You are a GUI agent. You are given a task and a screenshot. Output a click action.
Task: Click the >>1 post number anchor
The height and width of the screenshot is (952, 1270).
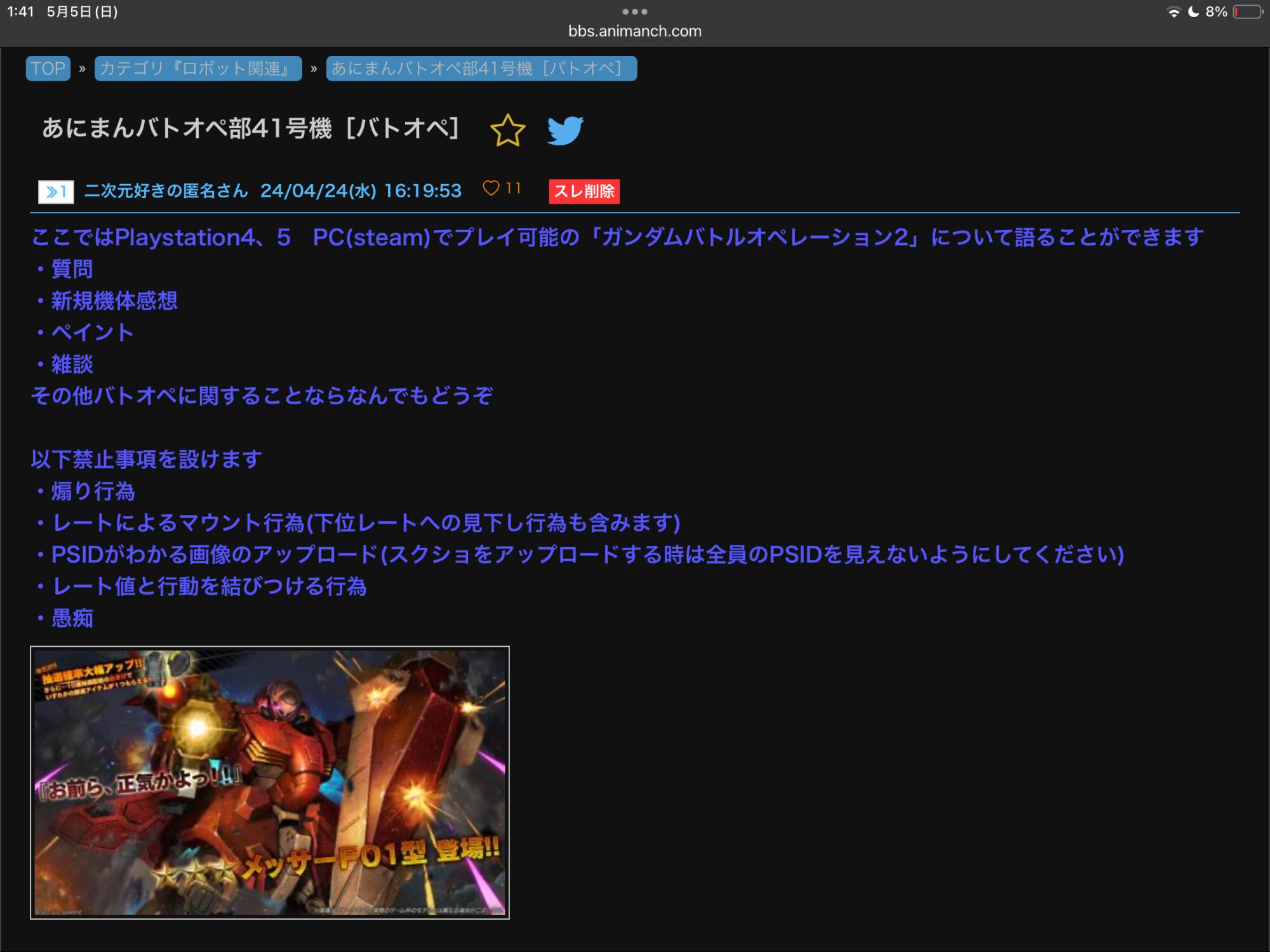pyautogui.click(x=56, y=191)
